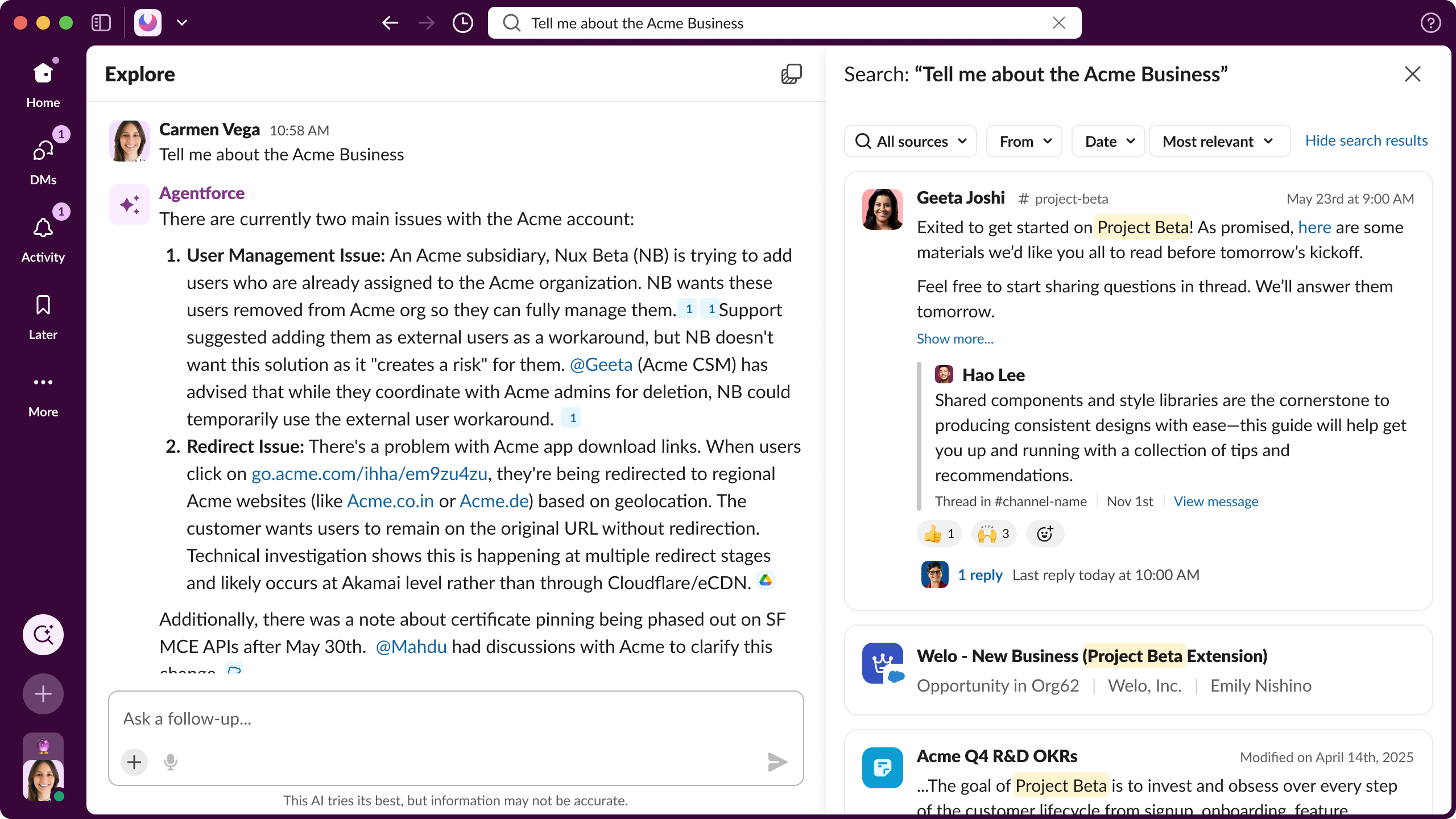Click the Activity bell icon
Screen dimensions: 1456x819
point(43,229)
